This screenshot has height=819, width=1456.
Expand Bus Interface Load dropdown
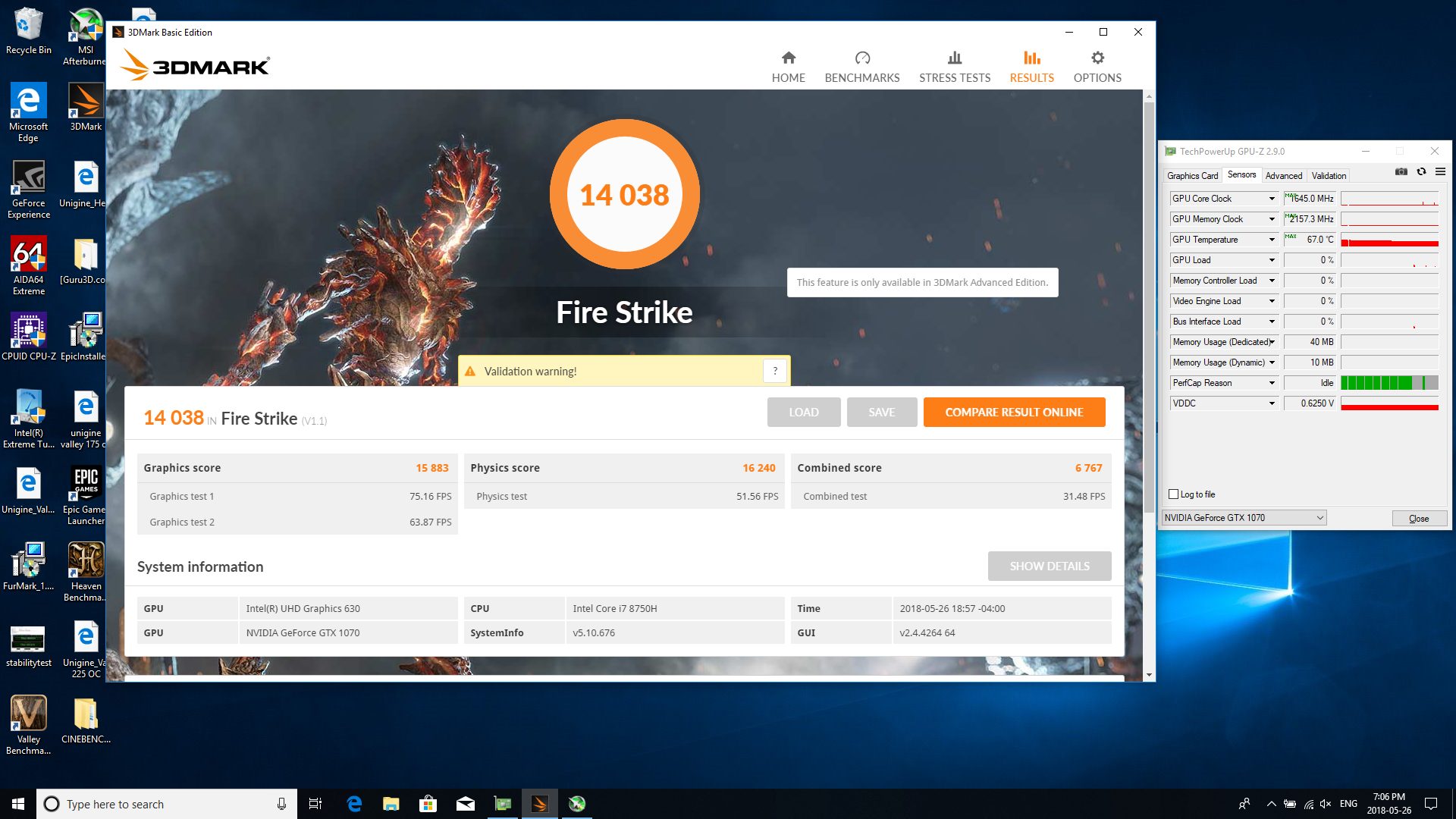point(1272,322)
